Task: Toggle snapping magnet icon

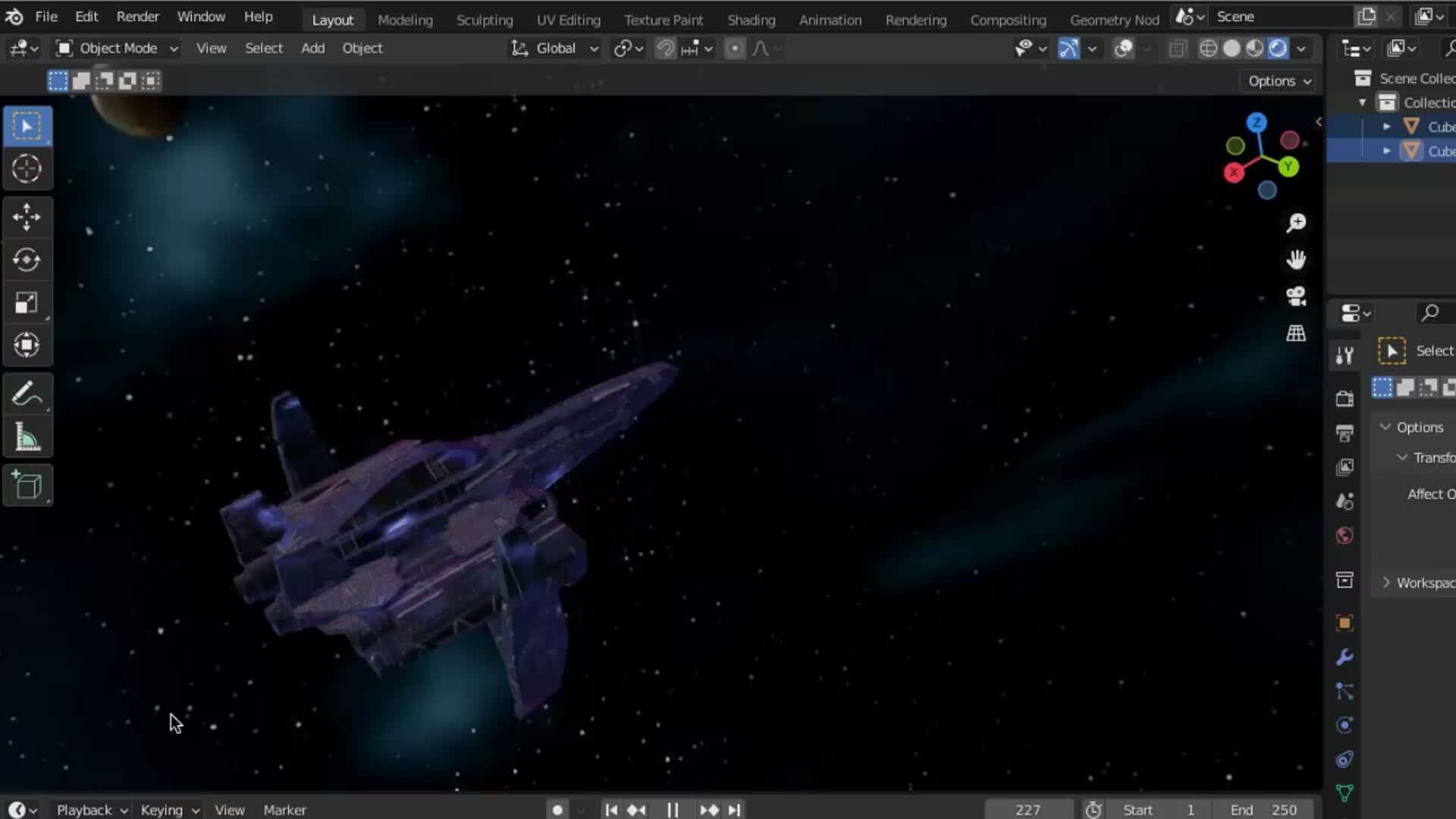Action: 665,49
